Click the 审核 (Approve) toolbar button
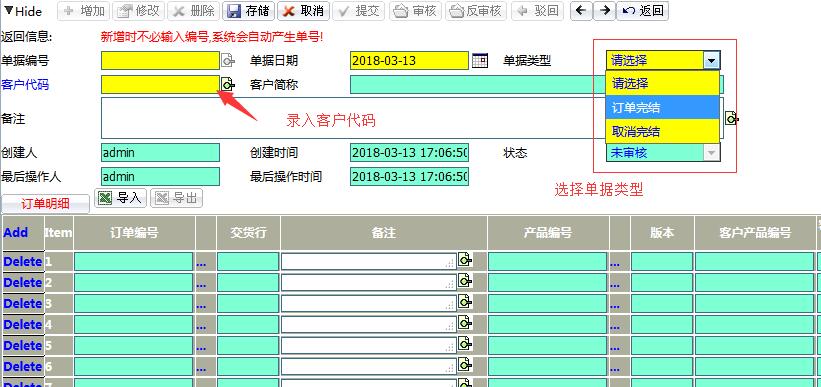This screenshot has height=387, width=821. (415, 11)
